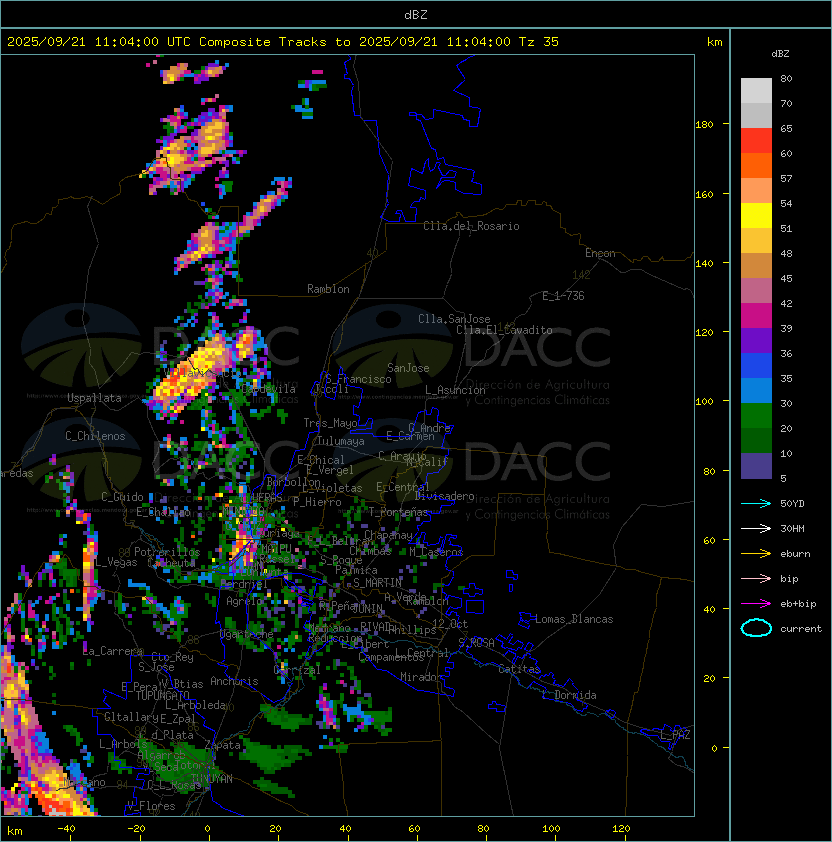Click the C_Guido place label
832x842 pixels.
click(122, 497)
